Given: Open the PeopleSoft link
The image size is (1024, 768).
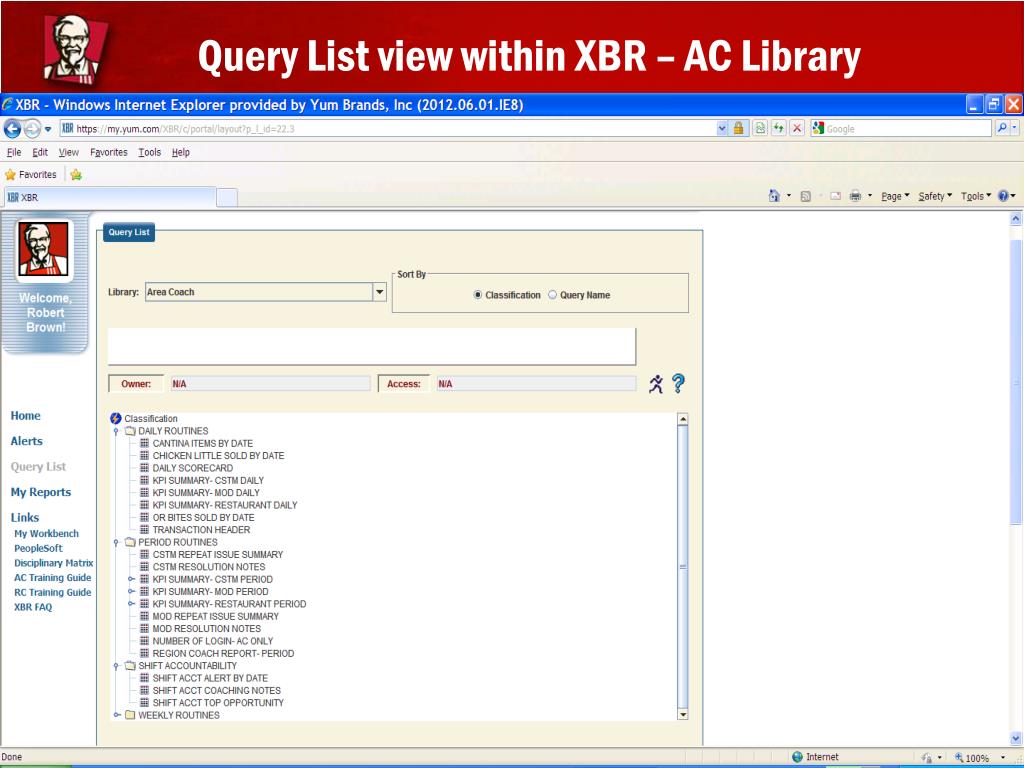Looking at the screenshot, I should (x=39, y=549).
